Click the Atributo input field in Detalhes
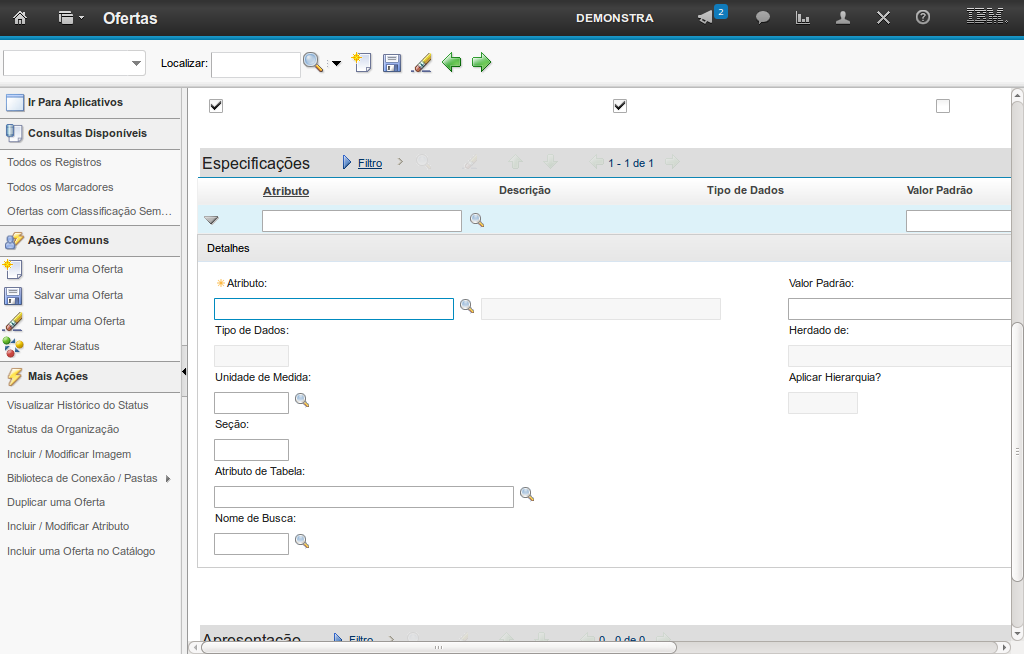Image resolution: width=1024 pixels, height=655 pixels. (334, 309)
